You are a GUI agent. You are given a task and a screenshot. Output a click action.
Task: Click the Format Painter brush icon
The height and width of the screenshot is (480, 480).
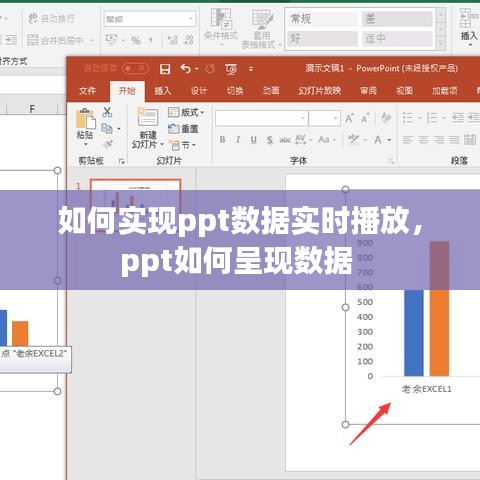coord(107,144)
